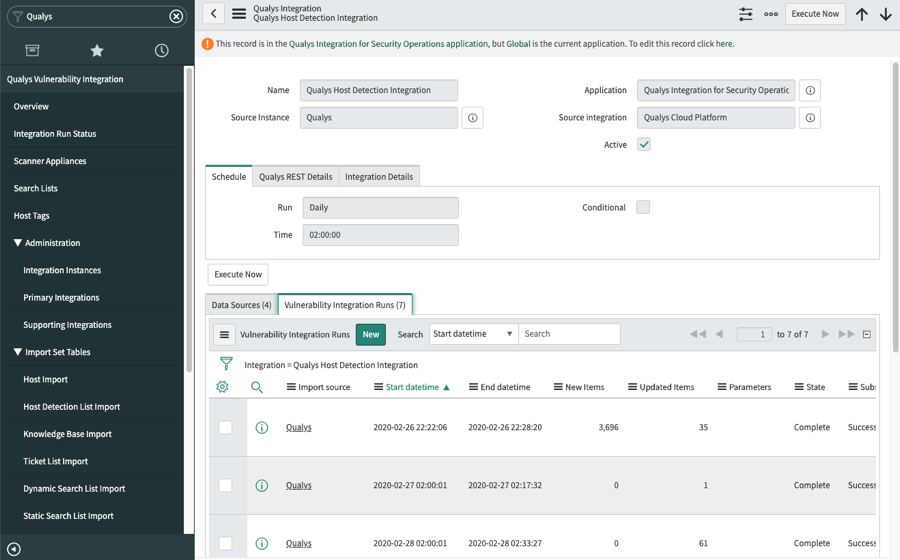Screen dimensions: 900x560
Task: Click the Time field showing 02:00:00
Action: 381,235
